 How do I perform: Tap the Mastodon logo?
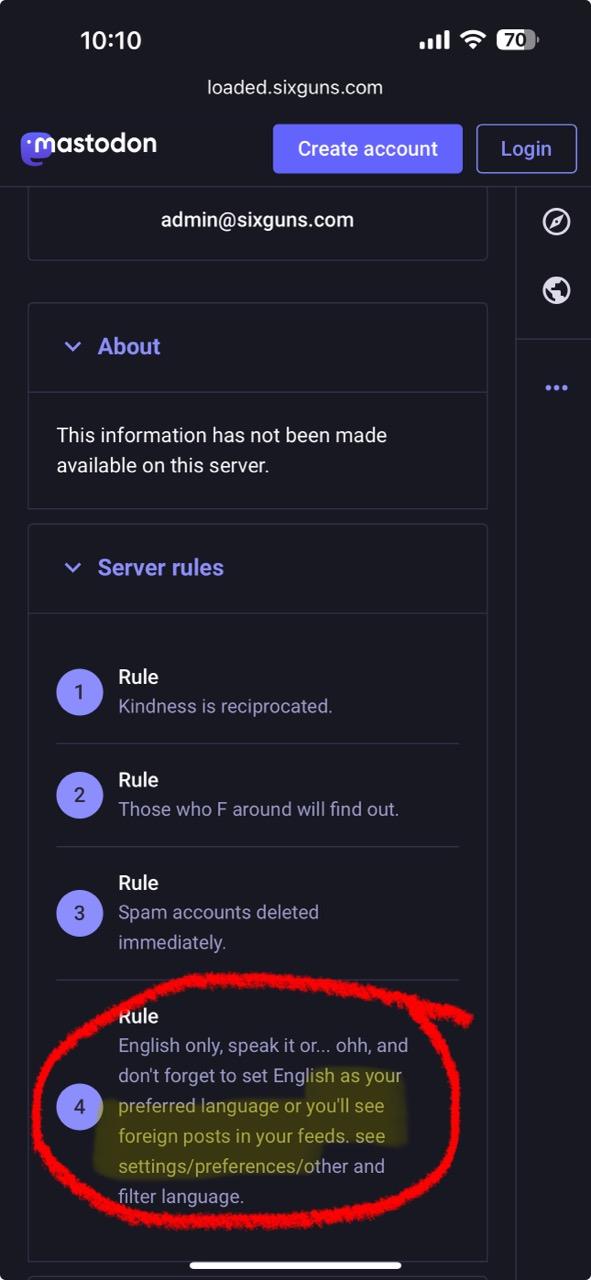coord(88,147)
